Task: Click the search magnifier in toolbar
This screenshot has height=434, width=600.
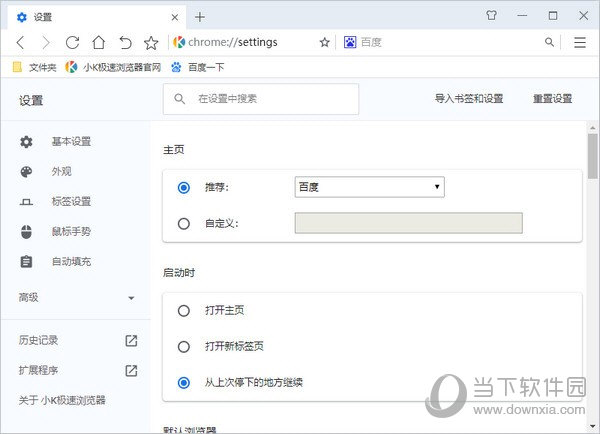Action: pyautogui.click(x=549, y=42)
